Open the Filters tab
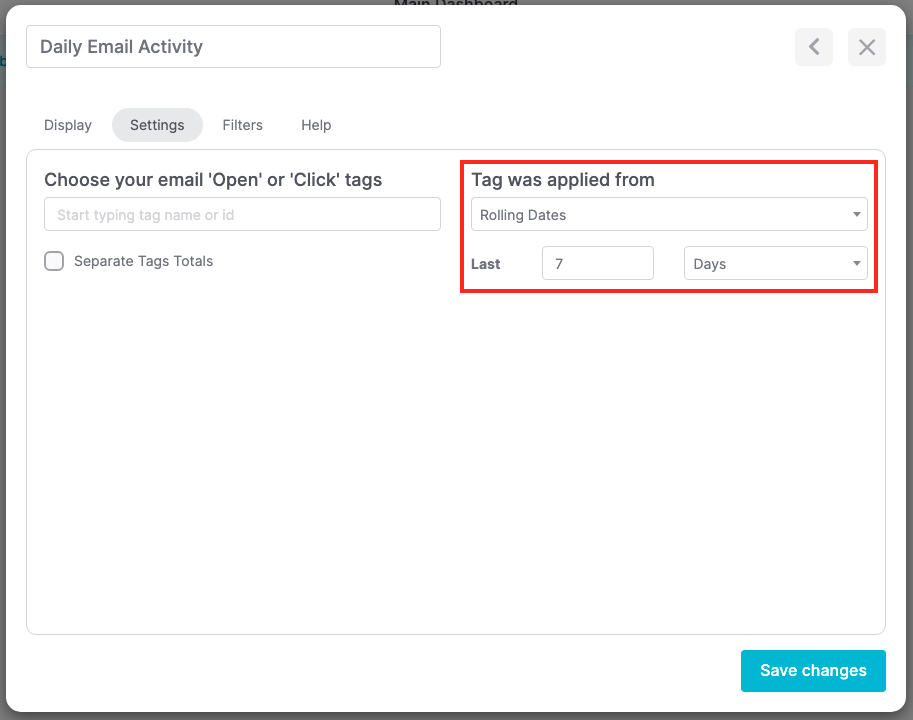The width and height of the screenshot is (913, 720). (242, 125)
